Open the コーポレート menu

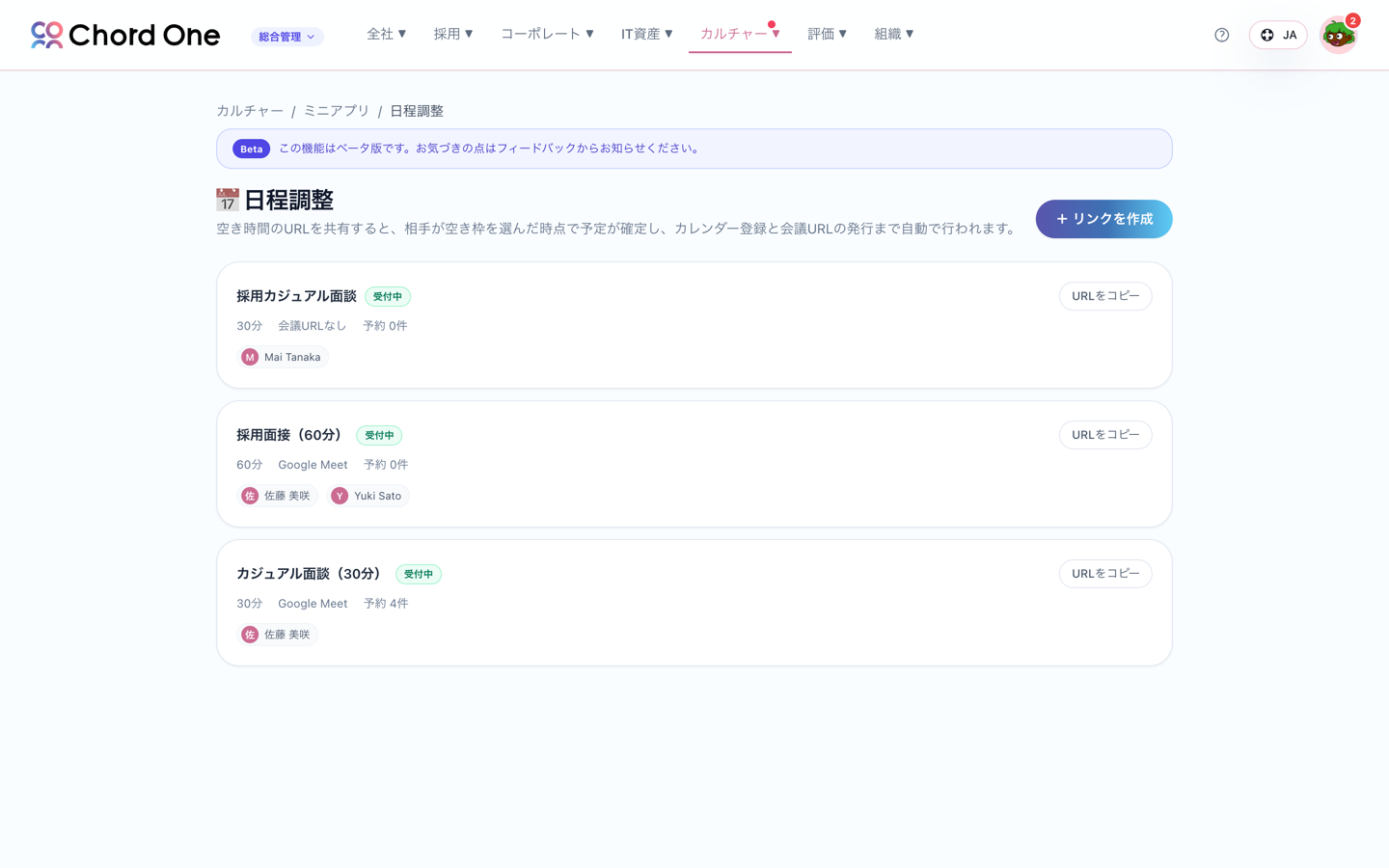(x=547, y=34)
